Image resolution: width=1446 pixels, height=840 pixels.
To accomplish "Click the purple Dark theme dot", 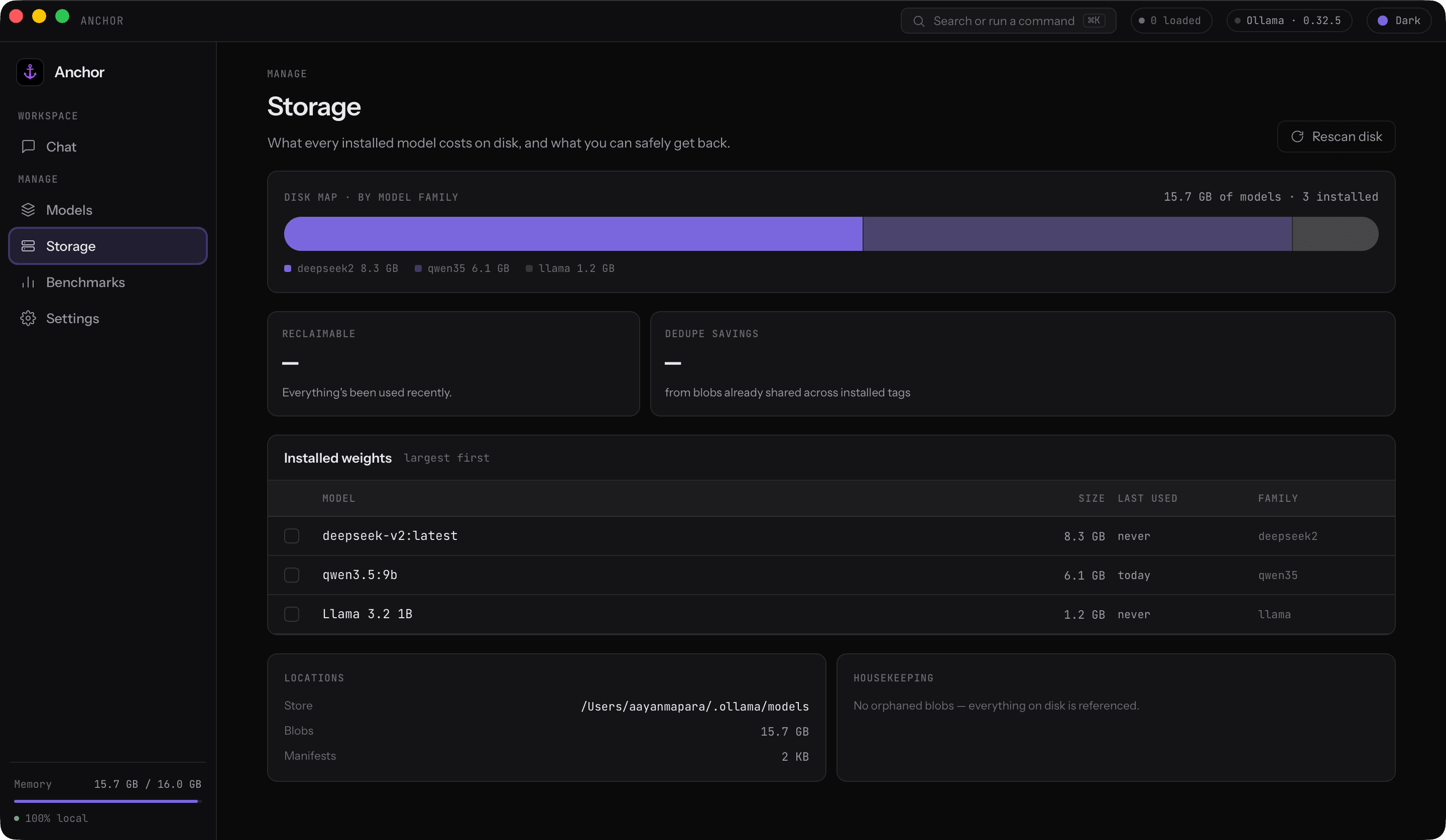I will [x=1383, y=21].
